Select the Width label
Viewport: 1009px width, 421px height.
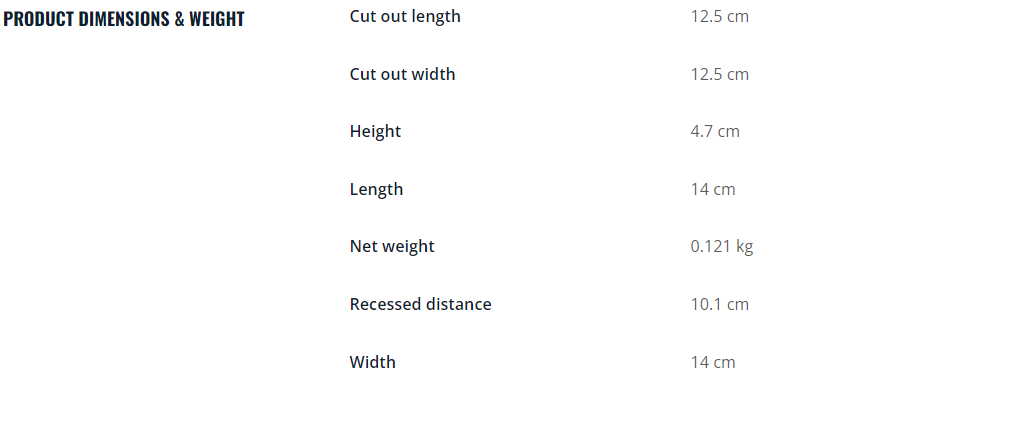coord(373,362)
